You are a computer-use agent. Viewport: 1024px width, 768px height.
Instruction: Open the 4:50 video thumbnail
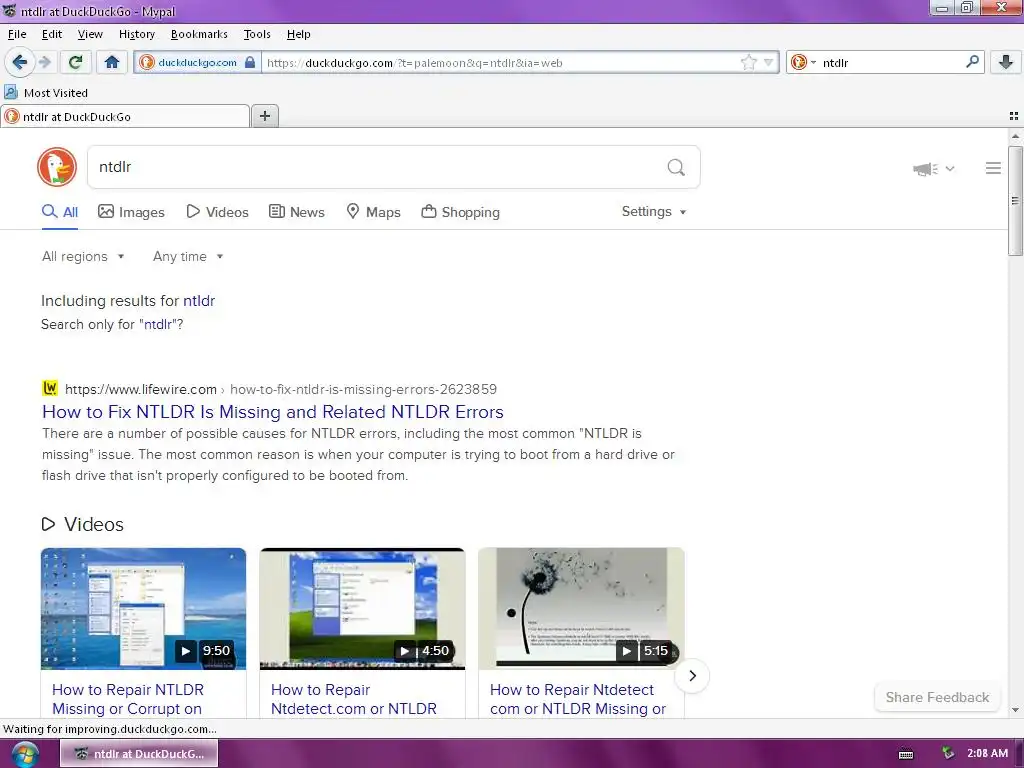tap(362, 609)
